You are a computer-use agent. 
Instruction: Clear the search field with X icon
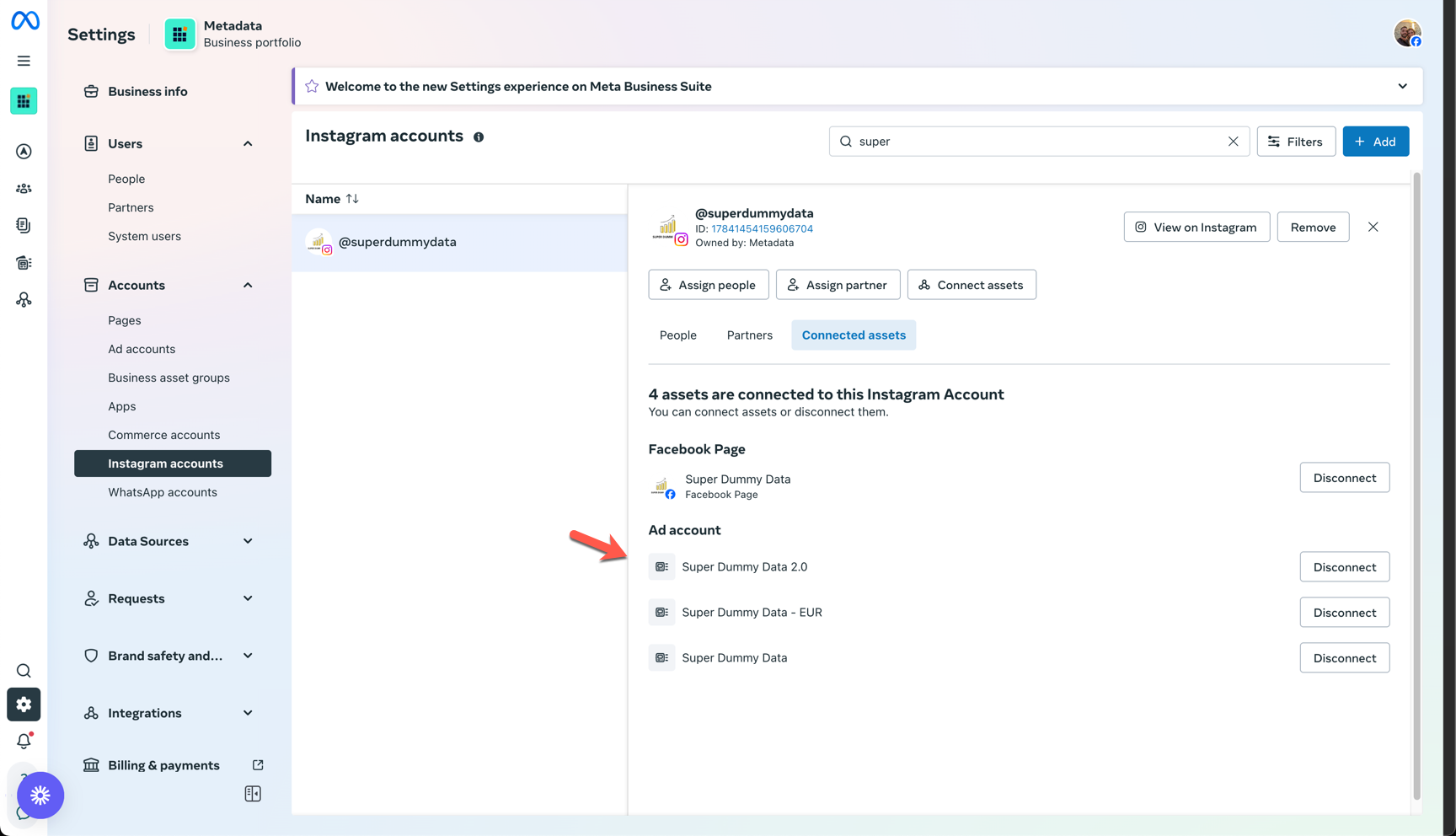(1233, 142)
